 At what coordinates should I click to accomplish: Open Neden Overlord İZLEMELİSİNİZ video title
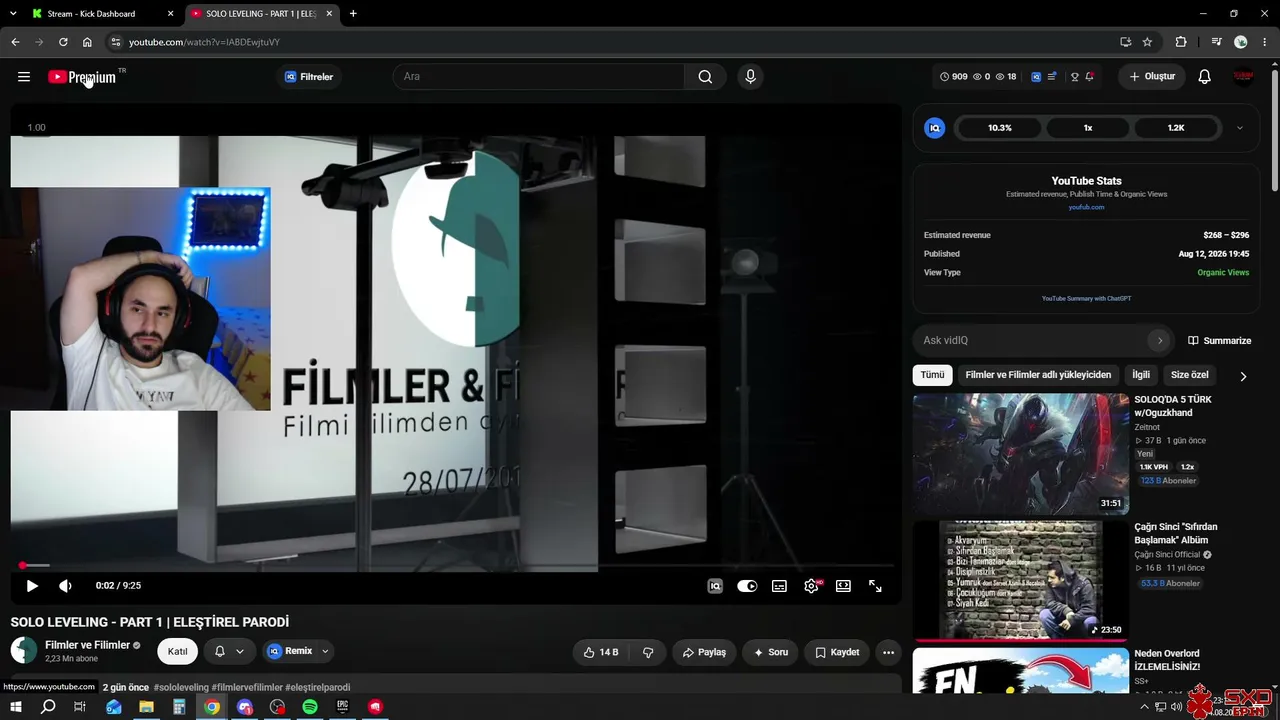point(1167,660)
